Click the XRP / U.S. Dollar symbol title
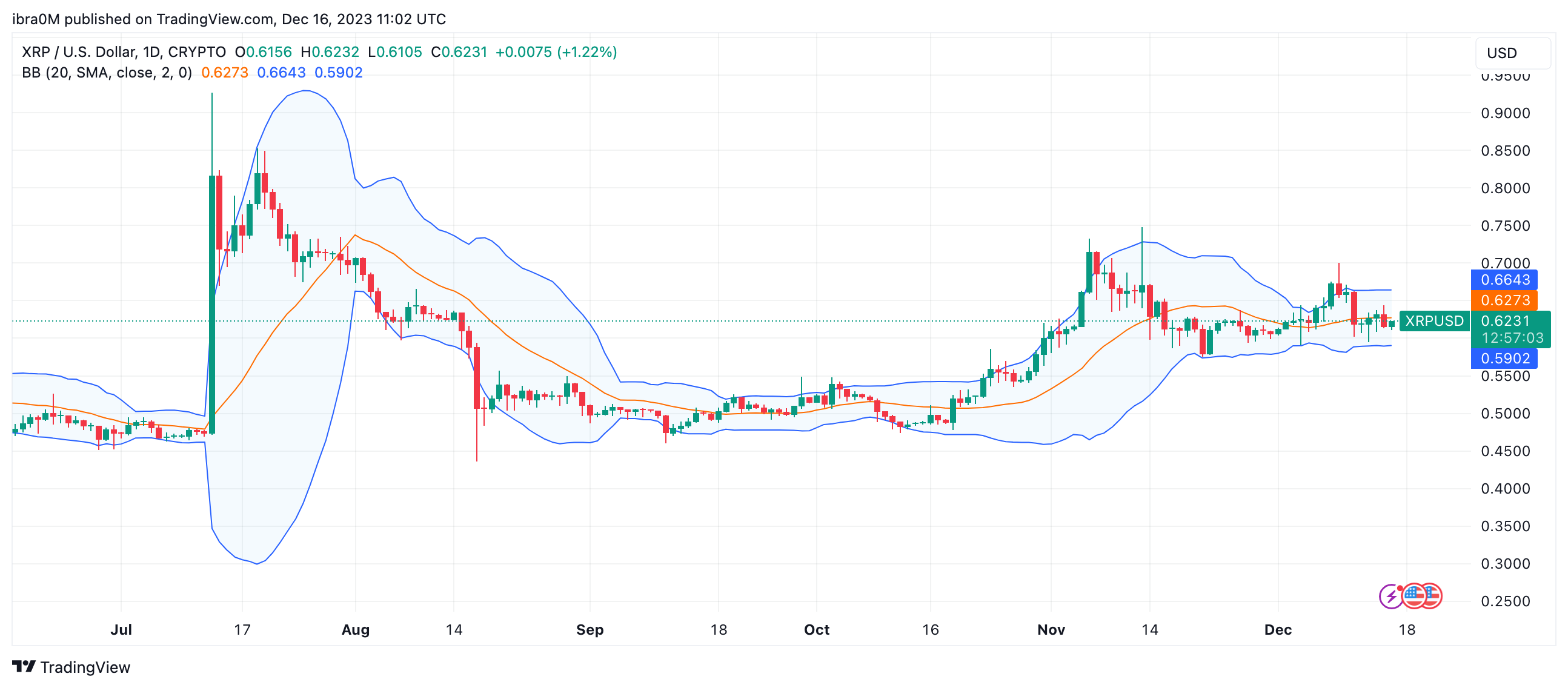 (124, 52)
